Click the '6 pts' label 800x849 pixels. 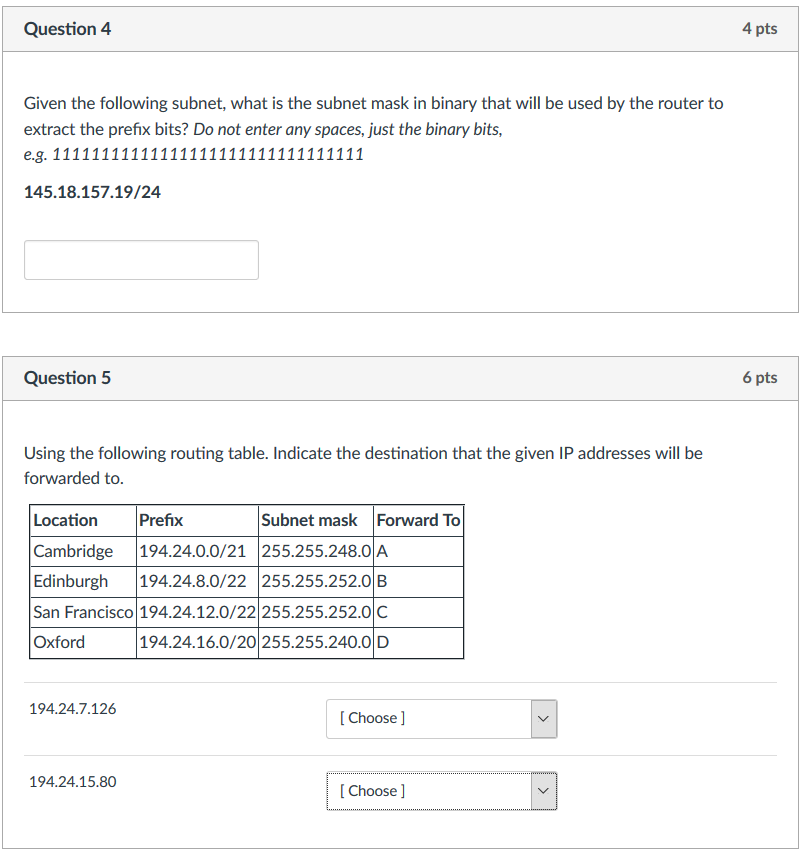click(x=759, y=377)
